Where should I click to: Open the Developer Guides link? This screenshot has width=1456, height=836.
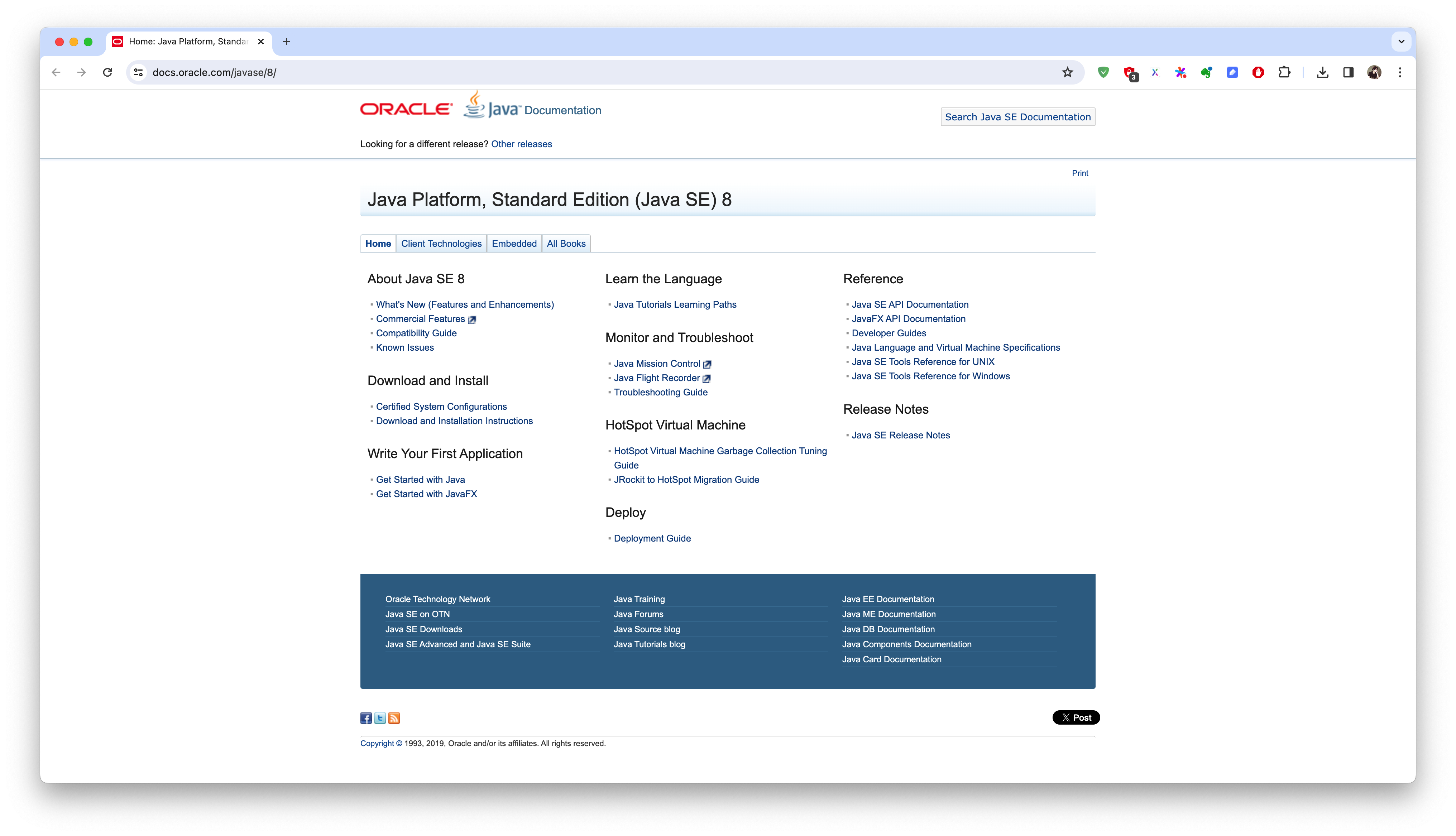[889, 333]
